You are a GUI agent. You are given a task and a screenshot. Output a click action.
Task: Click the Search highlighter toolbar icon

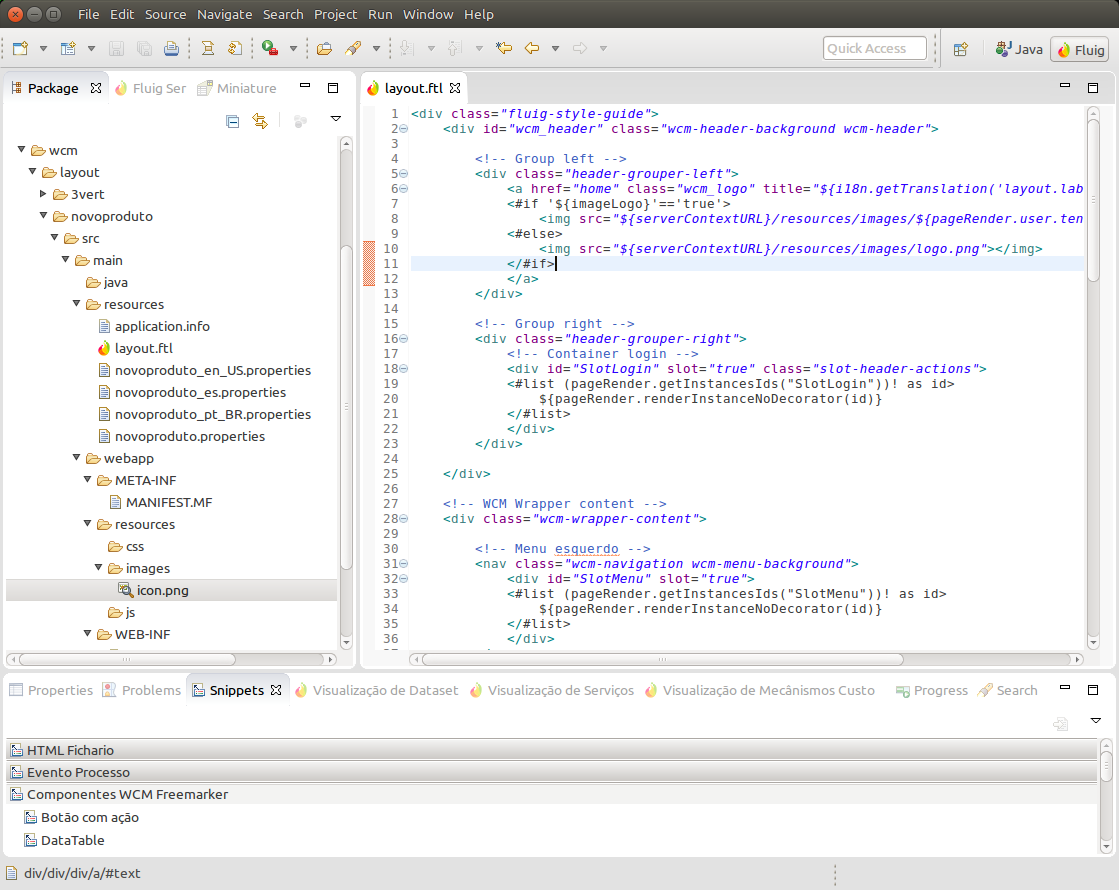pyautogui.click(x=353, y=48)
